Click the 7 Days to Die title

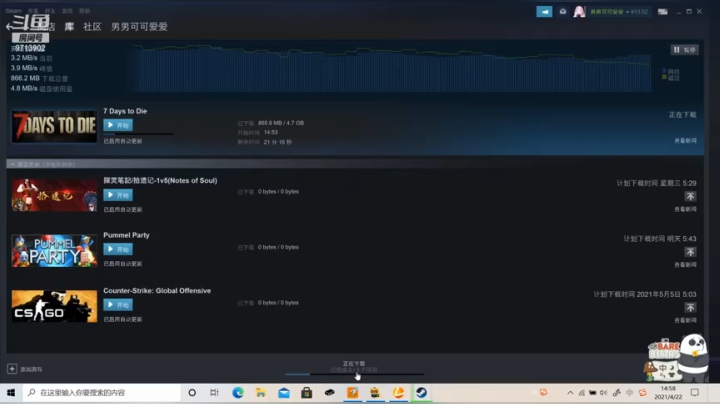click(x=125, y=111)
